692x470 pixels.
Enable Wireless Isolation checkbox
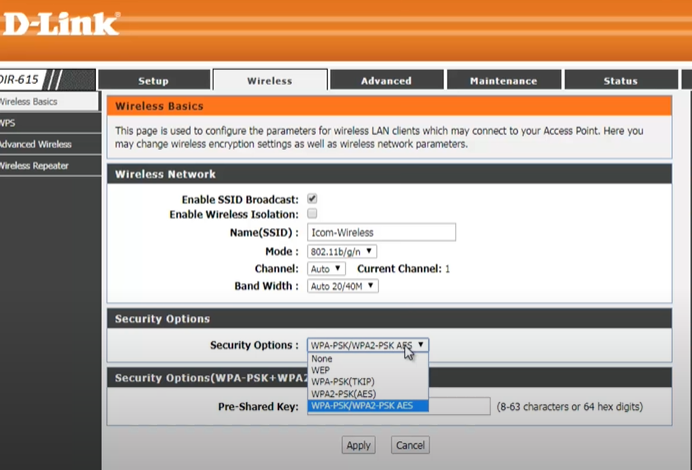point(312,214)
